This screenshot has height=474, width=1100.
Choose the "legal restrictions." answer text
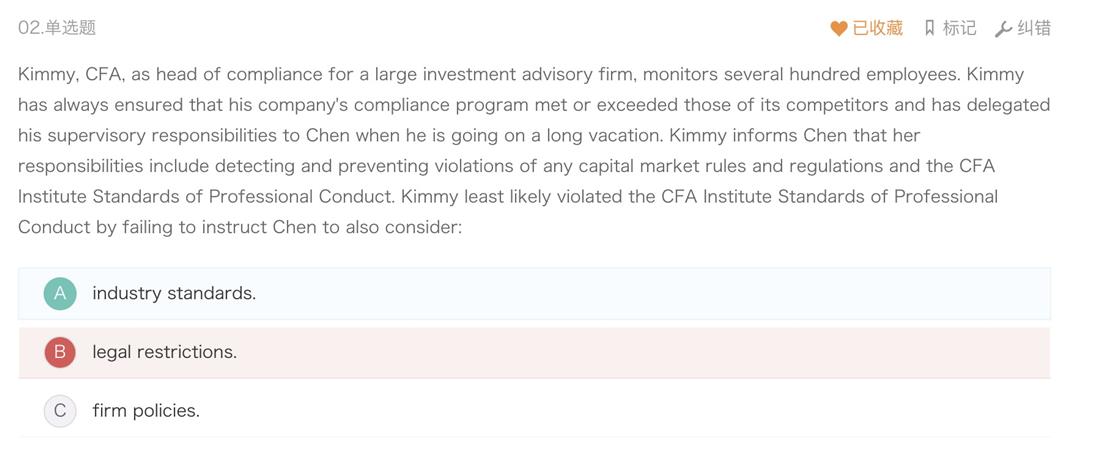pos(165,352)
